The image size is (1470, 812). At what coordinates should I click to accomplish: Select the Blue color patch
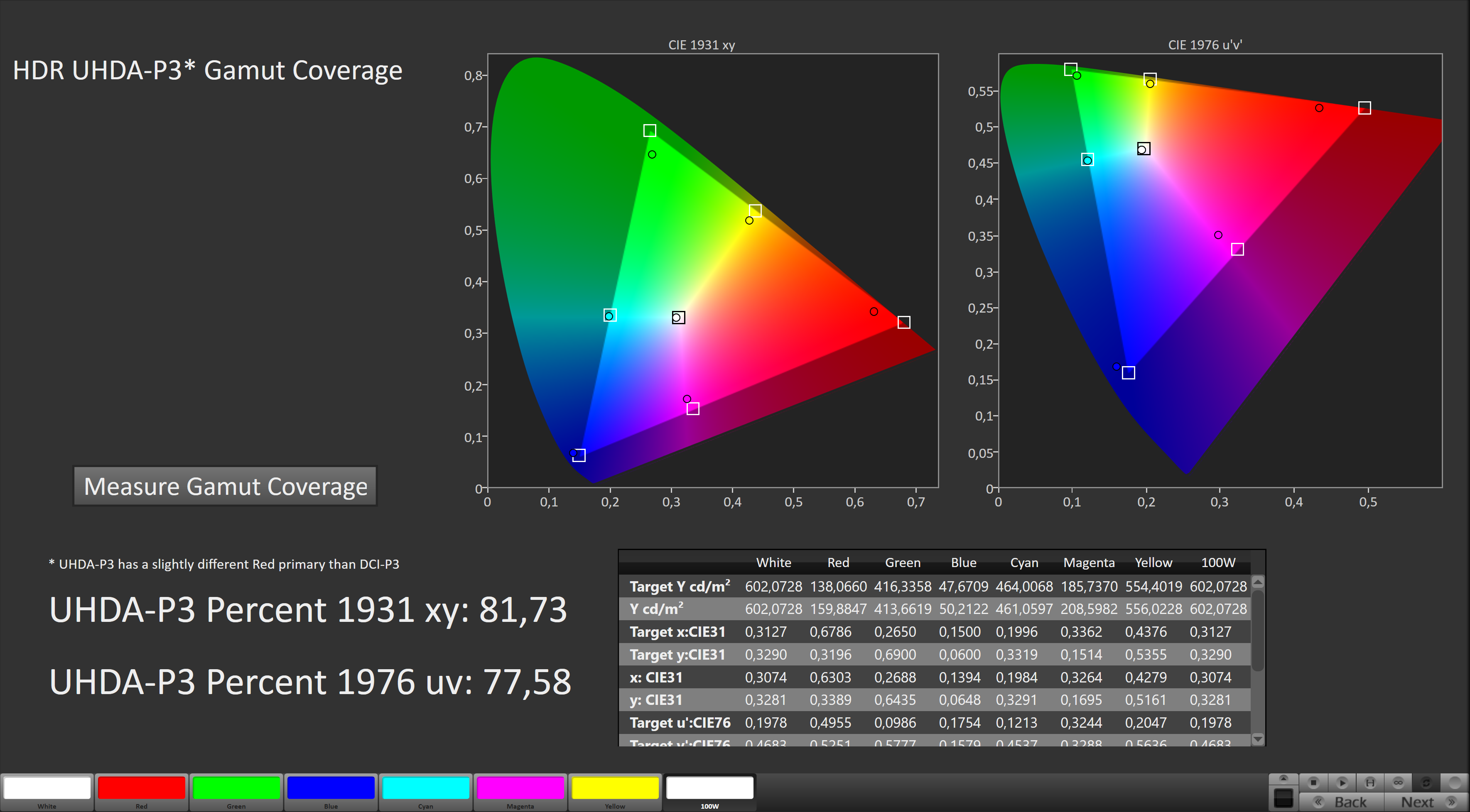click(x=331, y=792)
